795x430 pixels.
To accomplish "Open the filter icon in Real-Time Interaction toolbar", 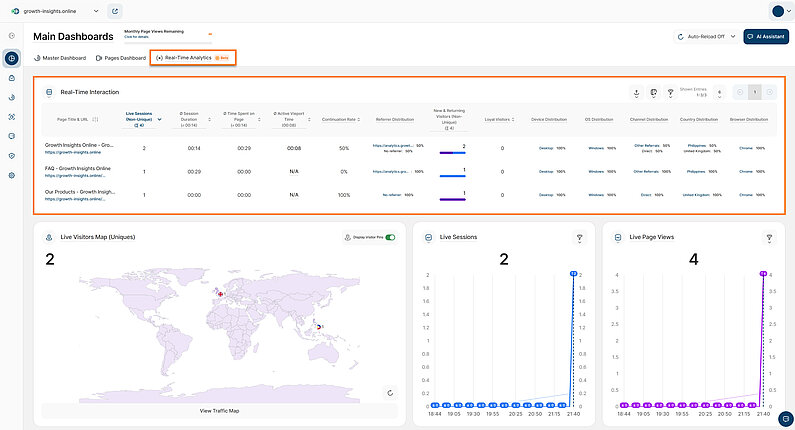I will [x=670, y=92].
